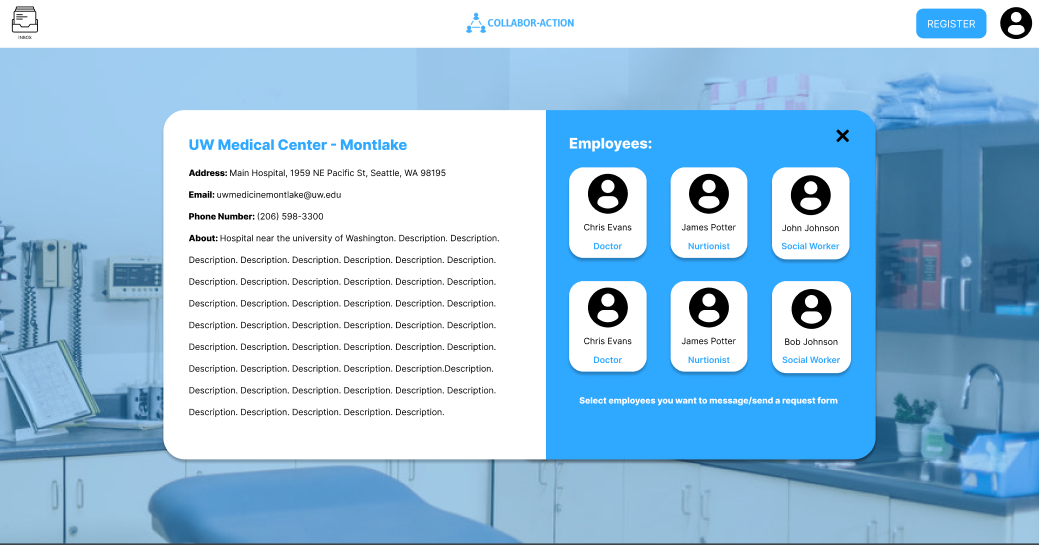
Task: Click the phone number (206) 598-3300
Action: click(x=290, y=217)
